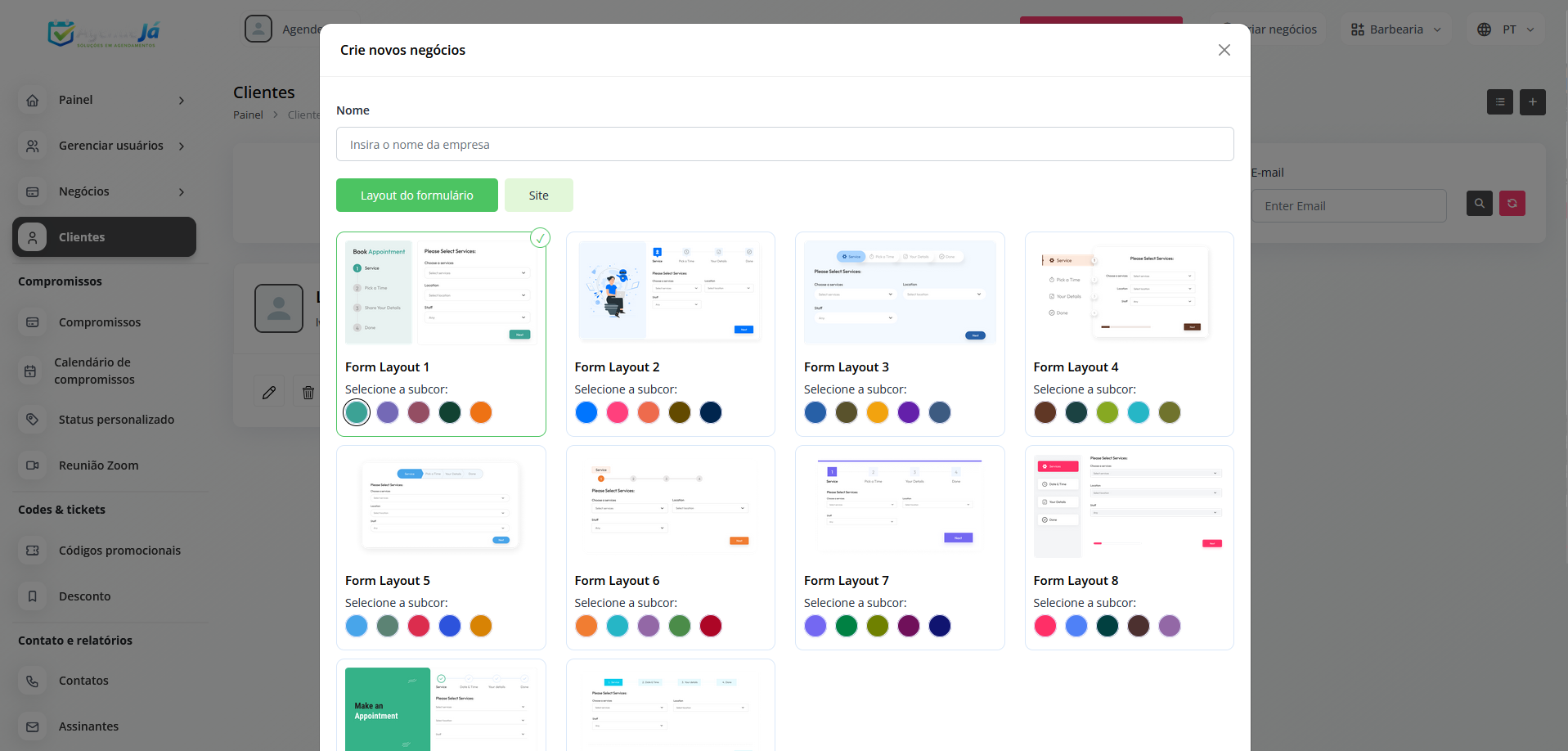Click the Reunião Zoom video icon
The width and height of the screenshot is (1568, 751).
click(x=33, y=465)
